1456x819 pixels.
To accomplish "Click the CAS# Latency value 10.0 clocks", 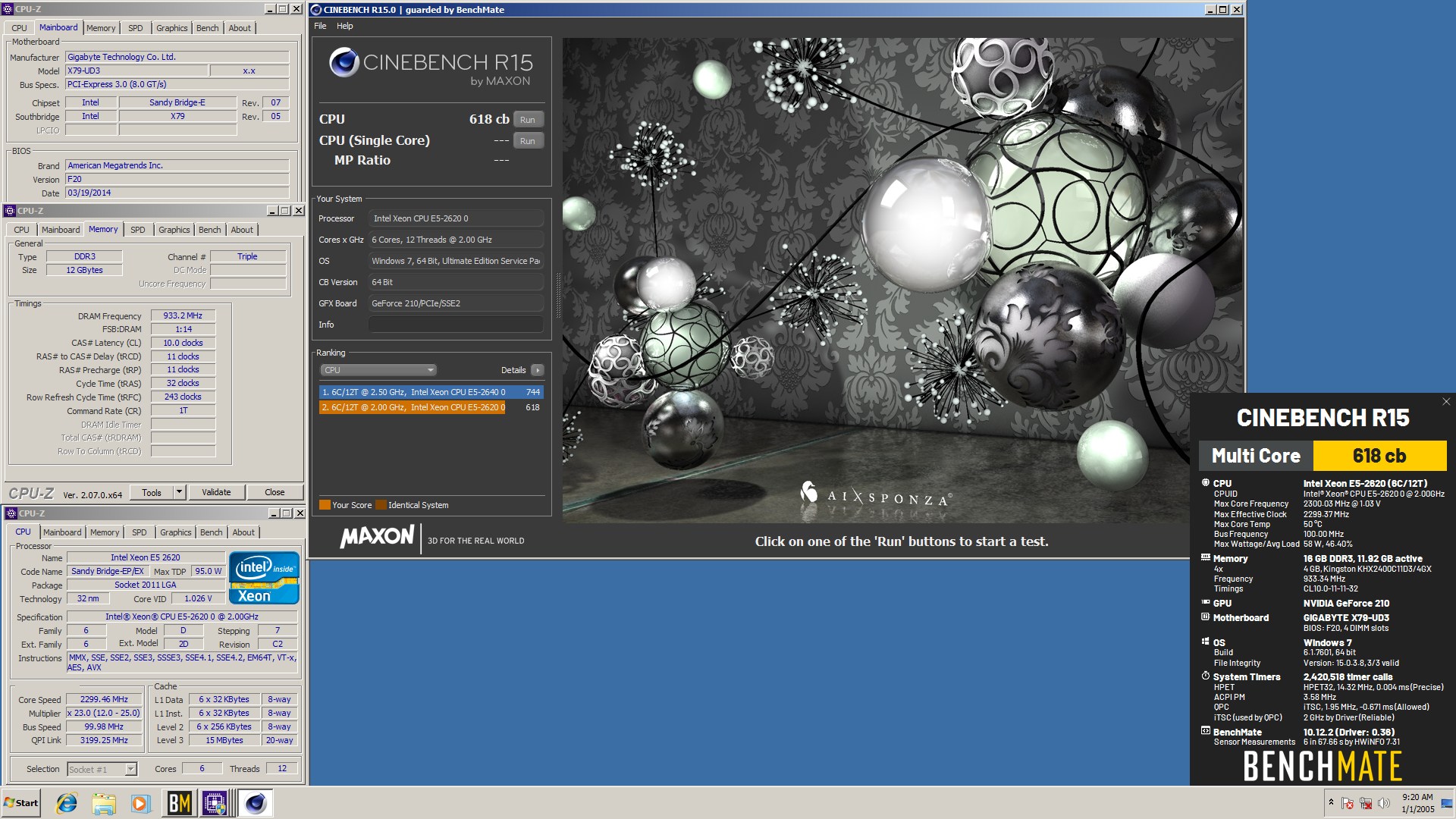I will 183,343.
